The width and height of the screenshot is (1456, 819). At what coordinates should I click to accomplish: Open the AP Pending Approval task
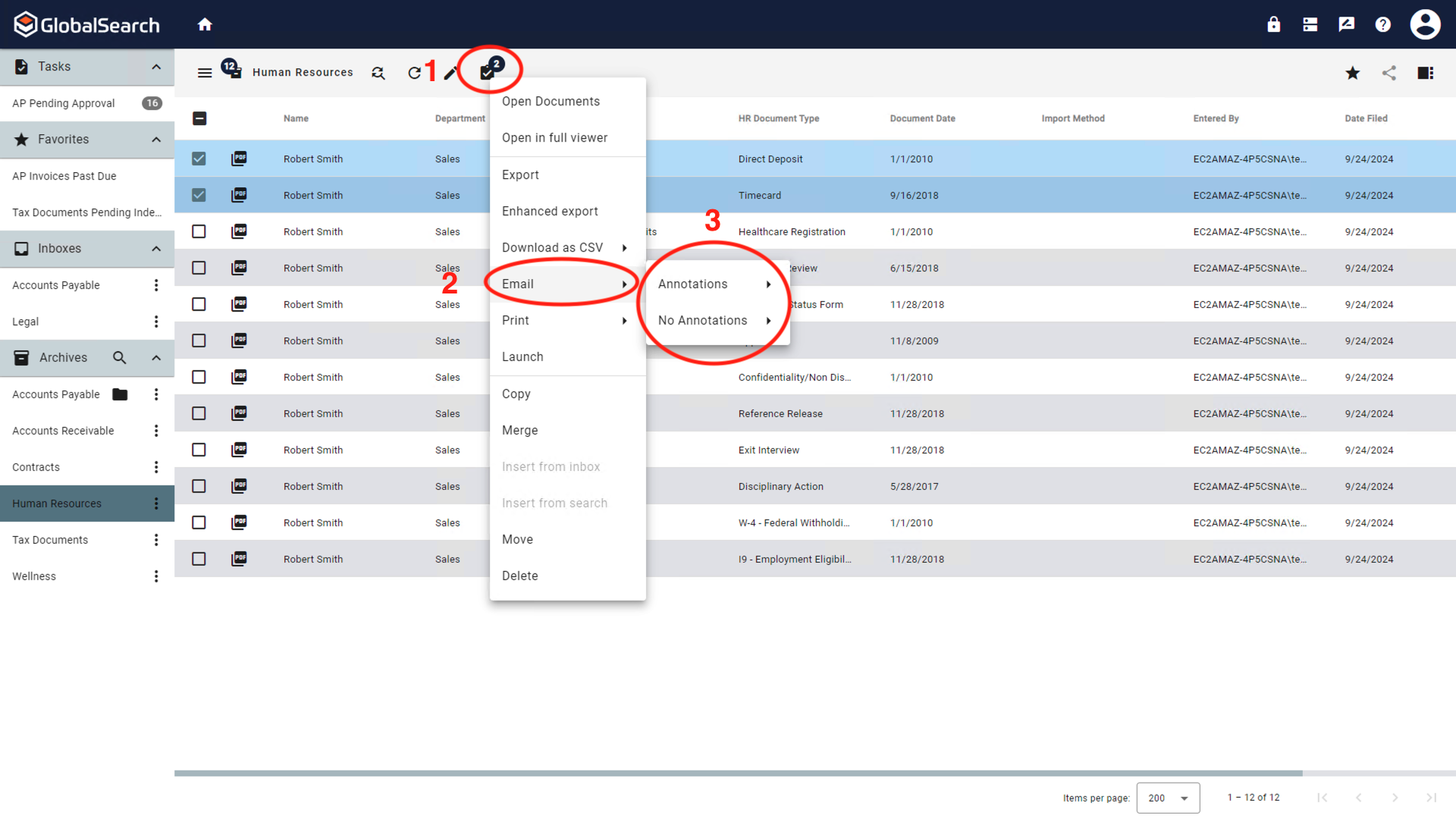(64, 102)
